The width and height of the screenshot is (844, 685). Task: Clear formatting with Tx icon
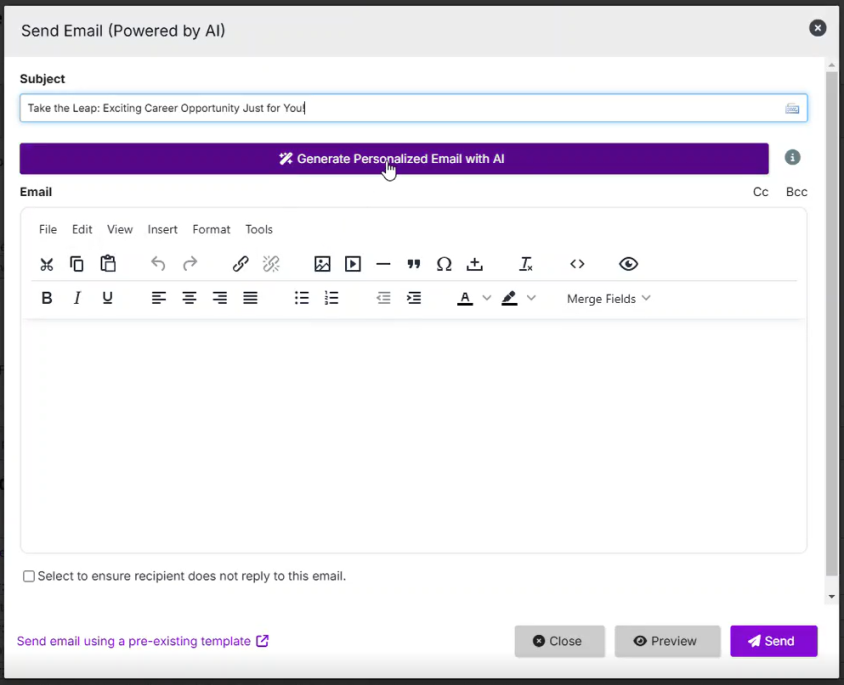[x=525, y=264]
